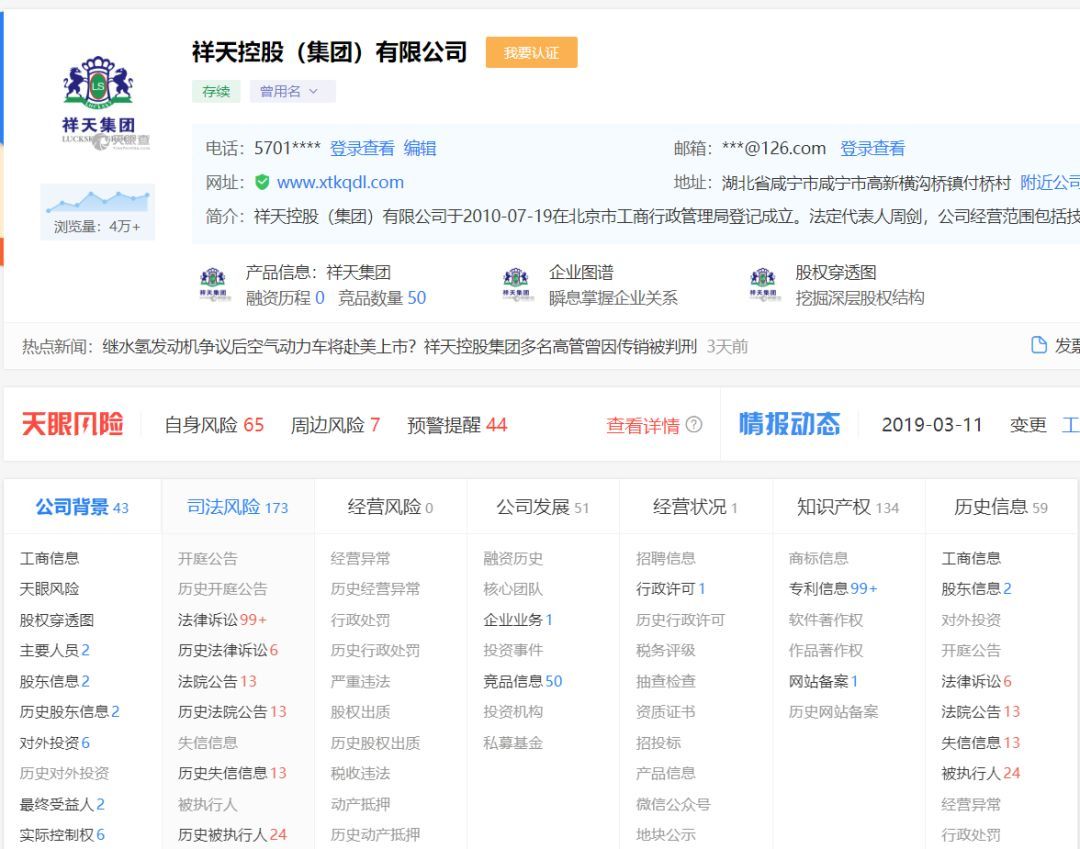Open 网站备案 1 item
1080x849 pixels.
[824, 682]
